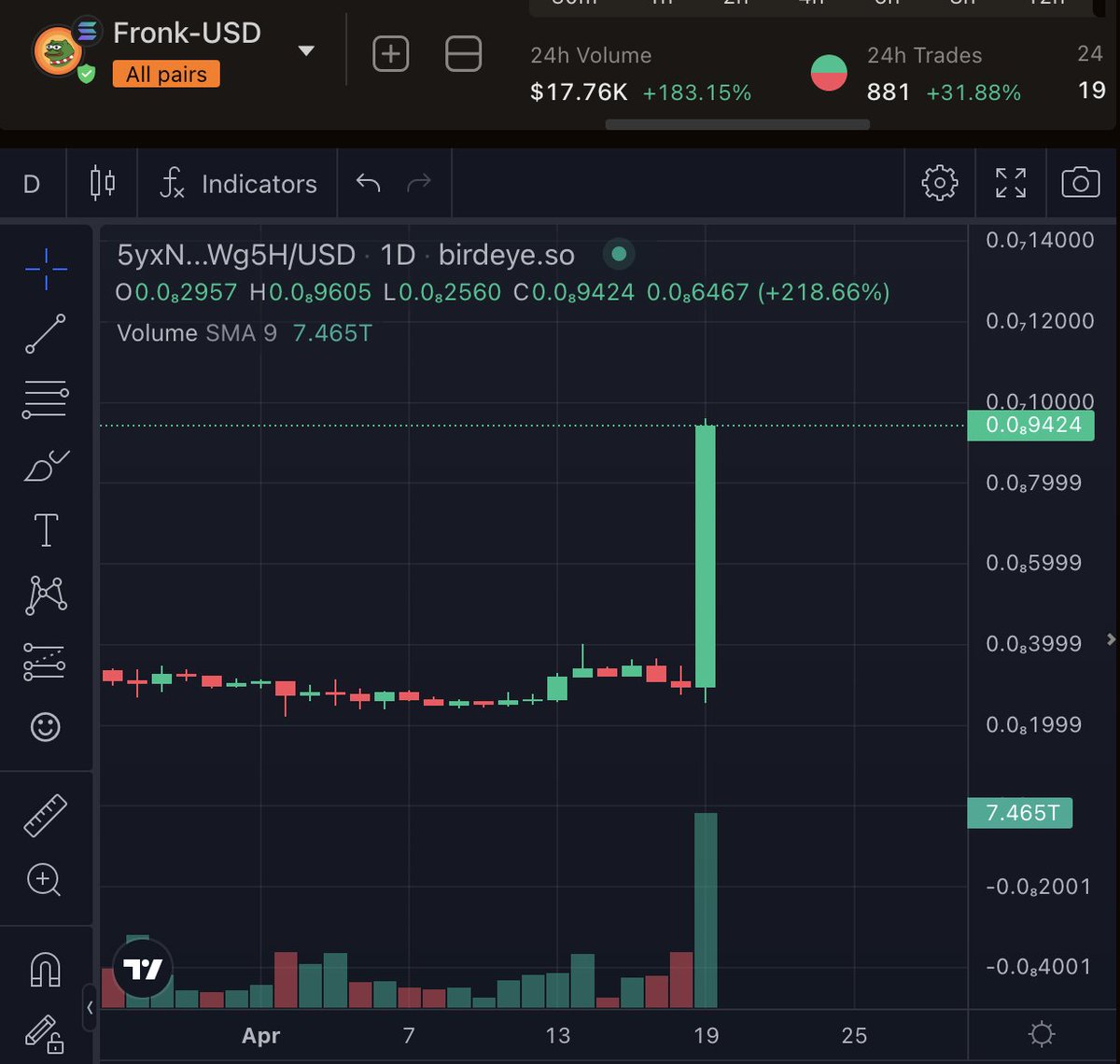
Task: Select the volume label 7.465T on the axis
Action: 1021,813
